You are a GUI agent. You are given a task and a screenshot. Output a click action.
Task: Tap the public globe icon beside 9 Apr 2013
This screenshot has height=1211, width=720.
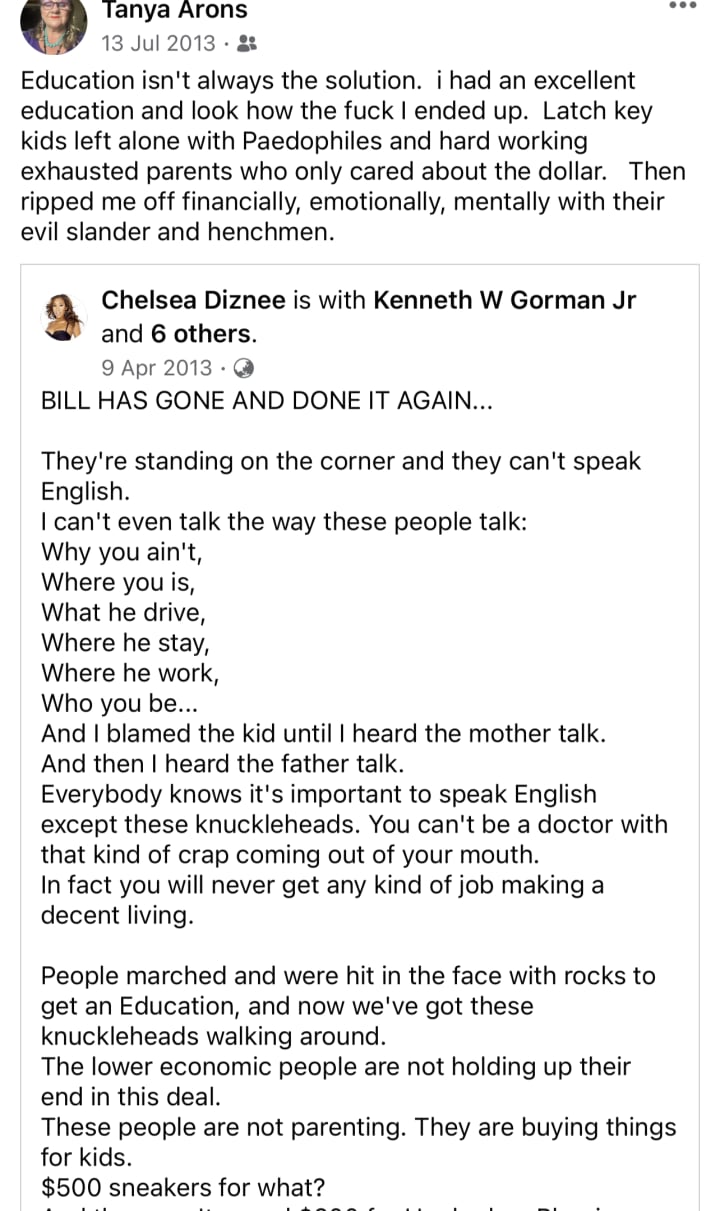coord(243,367)
